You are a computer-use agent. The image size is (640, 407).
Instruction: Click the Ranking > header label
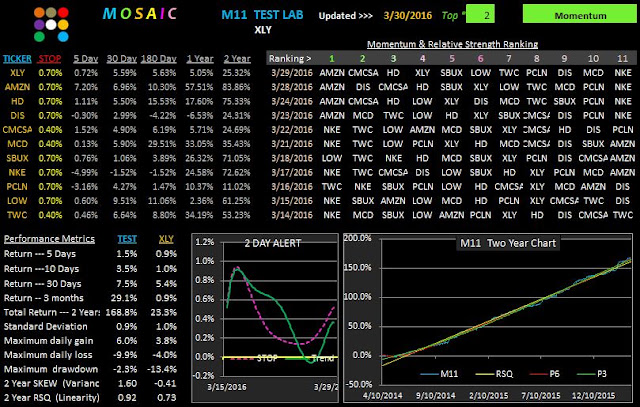pos(290,59)
